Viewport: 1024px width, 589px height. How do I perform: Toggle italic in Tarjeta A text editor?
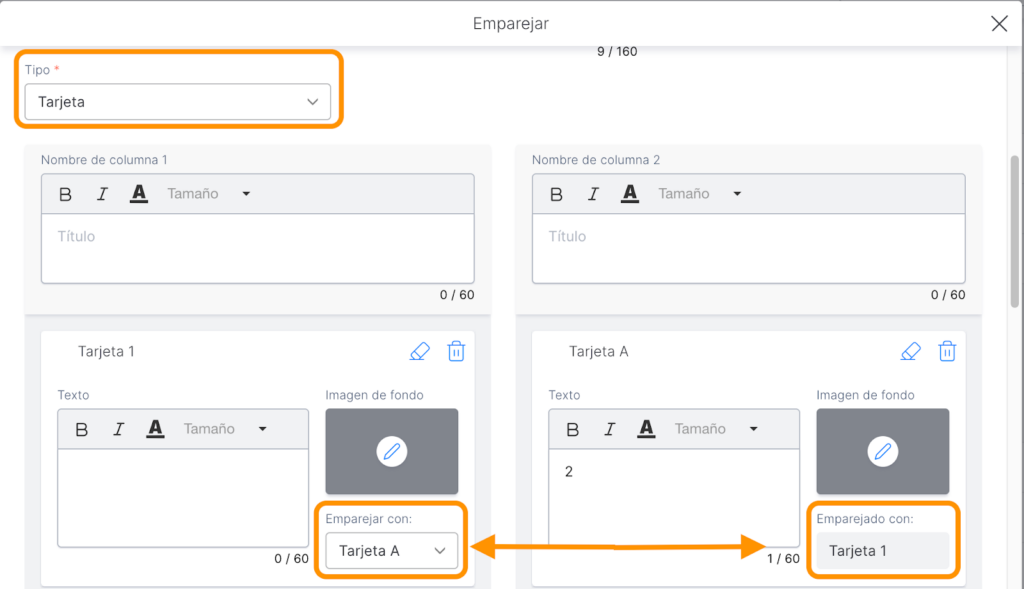pos(609,429)
